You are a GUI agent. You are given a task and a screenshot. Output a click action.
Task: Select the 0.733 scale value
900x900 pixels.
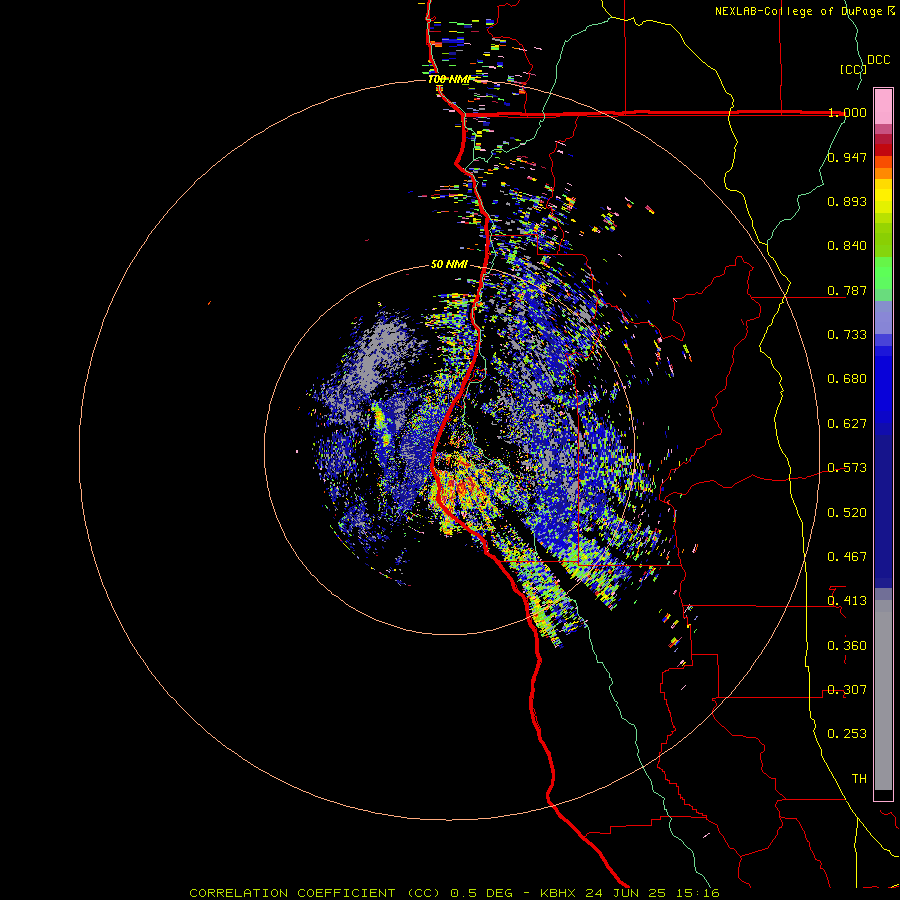point(847,335)
